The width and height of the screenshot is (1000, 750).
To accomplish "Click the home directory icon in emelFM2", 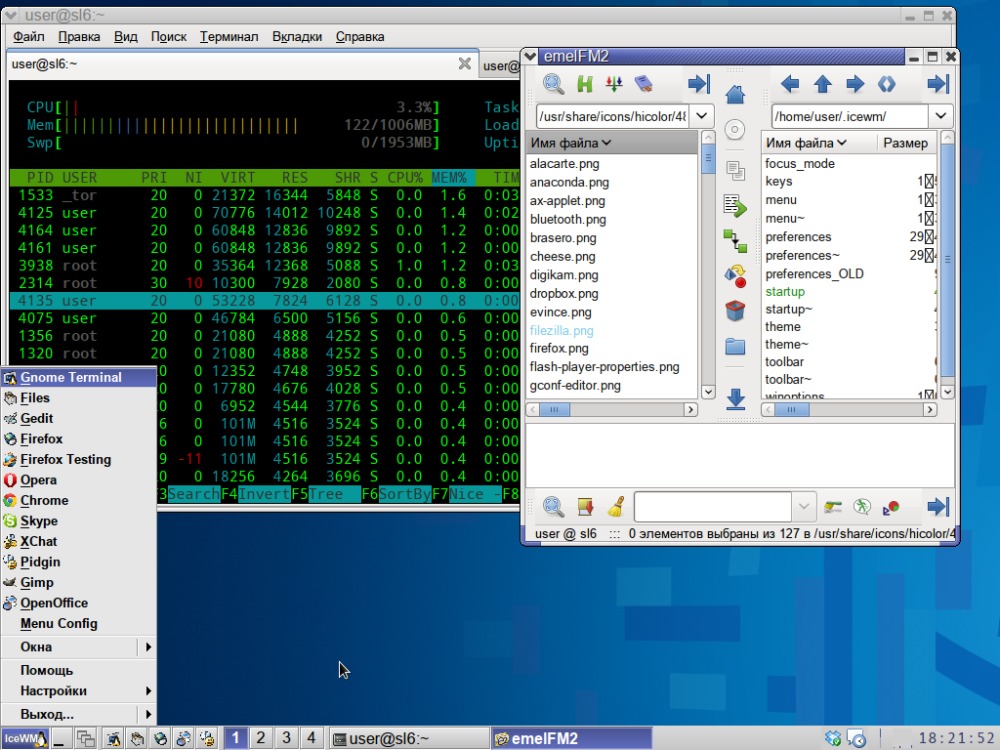I will pyautogui.click(x=735, y=94).
